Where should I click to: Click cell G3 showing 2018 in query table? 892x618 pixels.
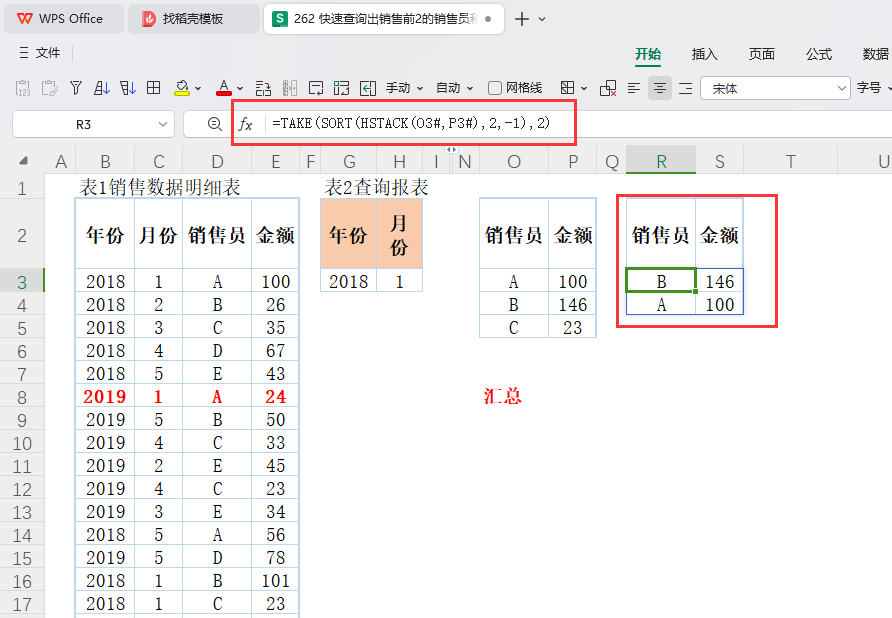coord(349,281)
